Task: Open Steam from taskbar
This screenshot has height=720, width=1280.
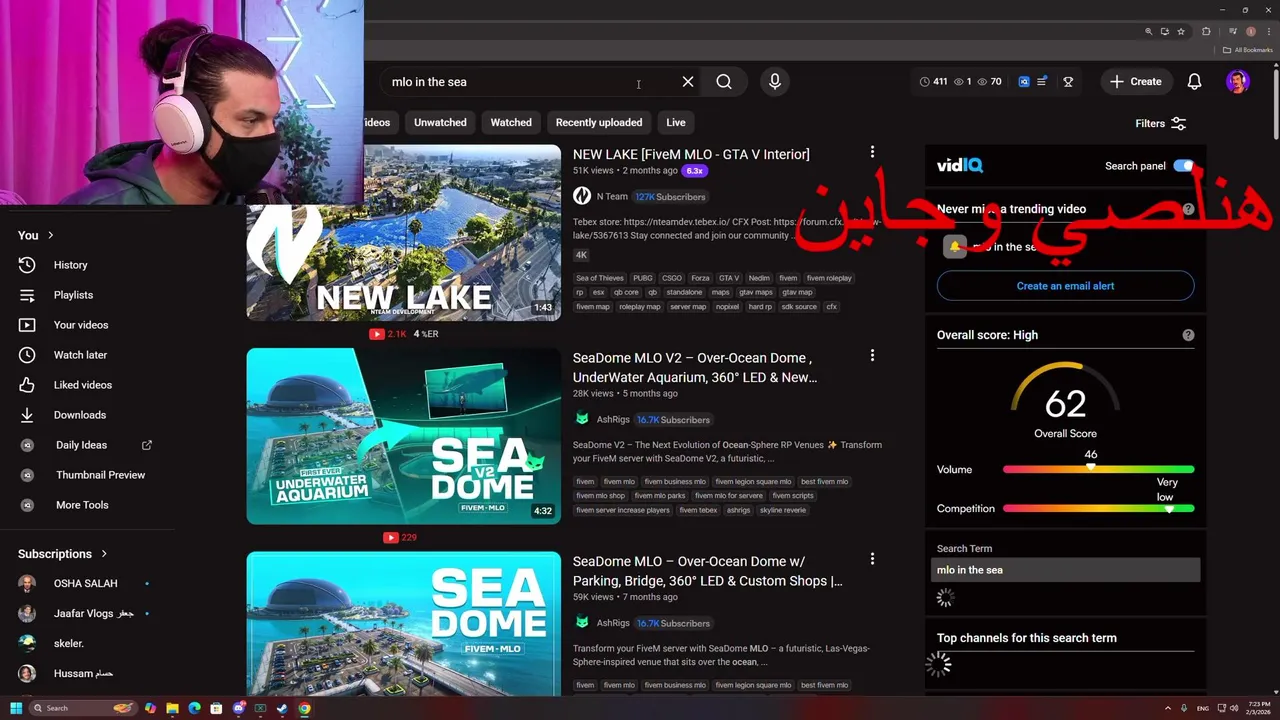Action: 282,708
